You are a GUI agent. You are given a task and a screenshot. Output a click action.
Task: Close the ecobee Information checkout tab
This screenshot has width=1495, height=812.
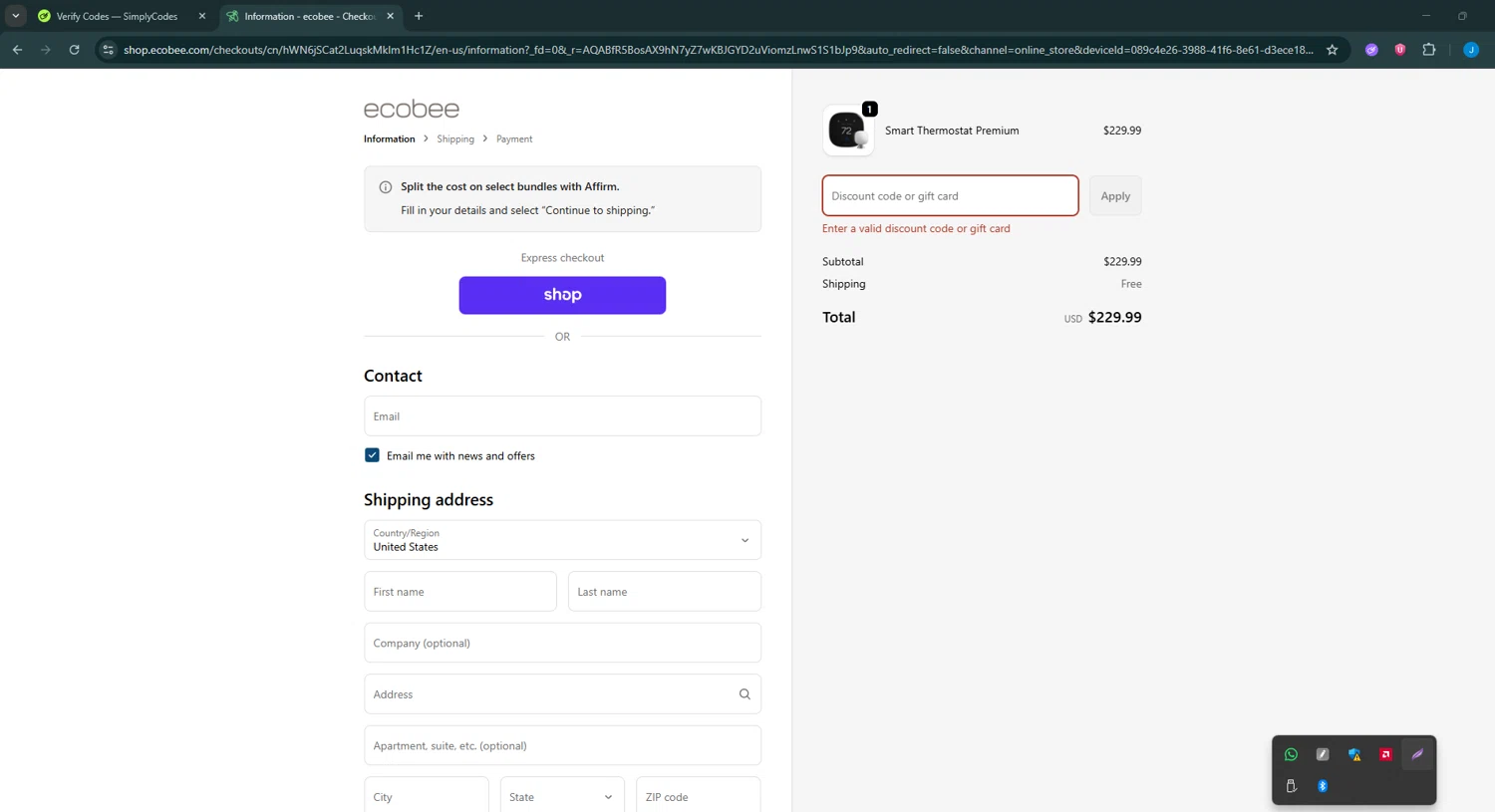pos(390,16)
